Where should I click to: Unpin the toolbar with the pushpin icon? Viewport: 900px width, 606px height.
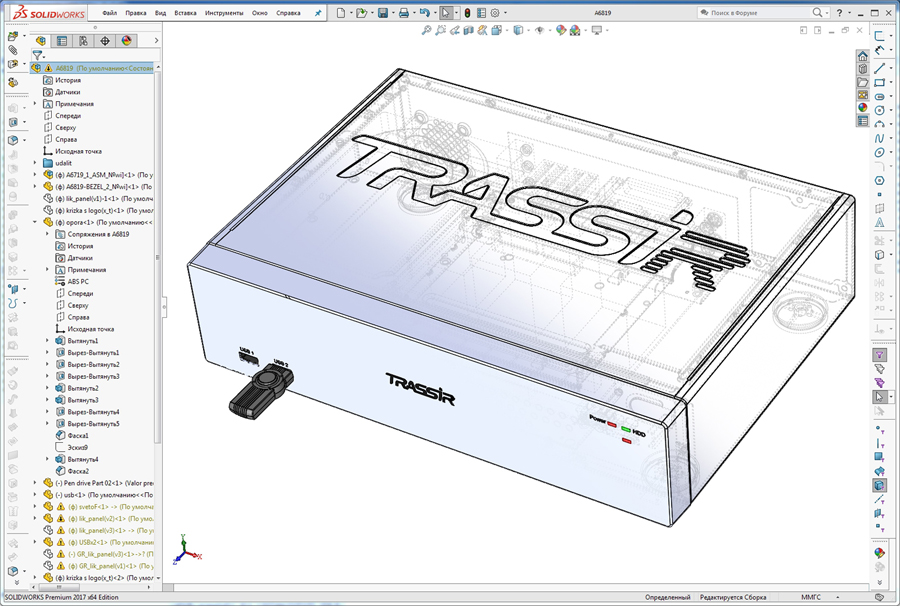[317, 12]
